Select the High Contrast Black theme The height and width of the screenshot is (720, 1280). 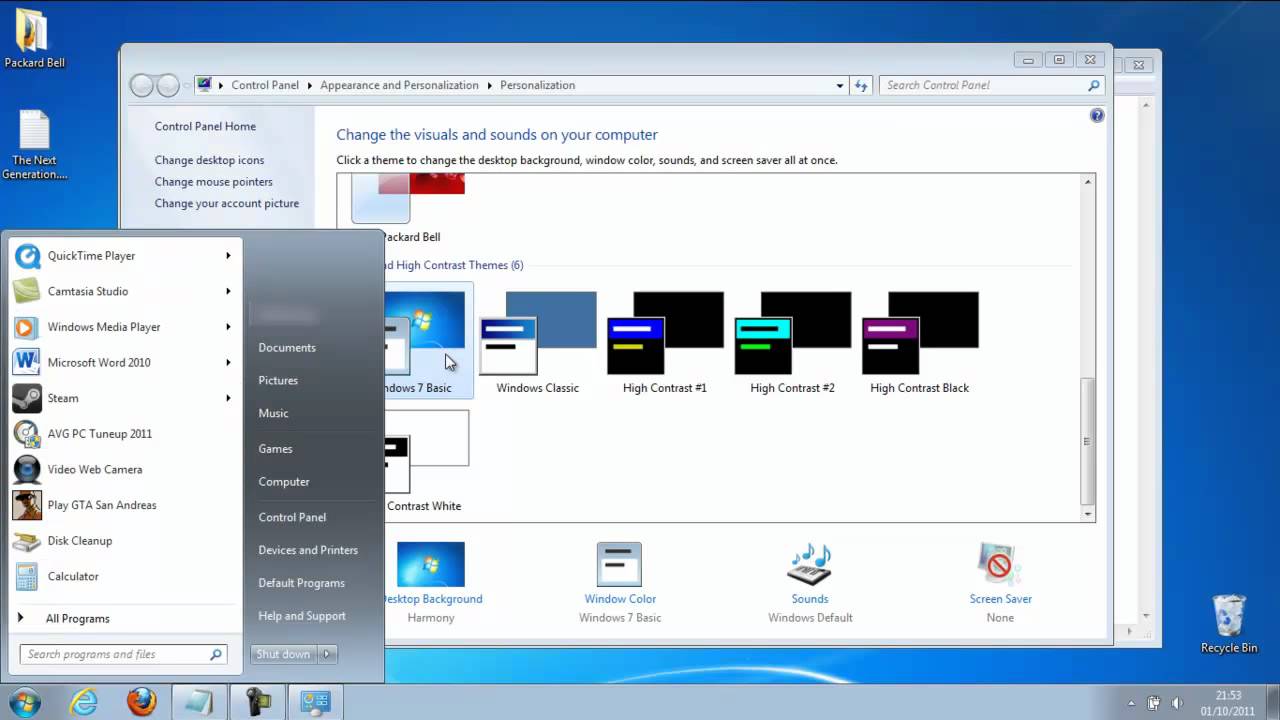click(919, 341)
